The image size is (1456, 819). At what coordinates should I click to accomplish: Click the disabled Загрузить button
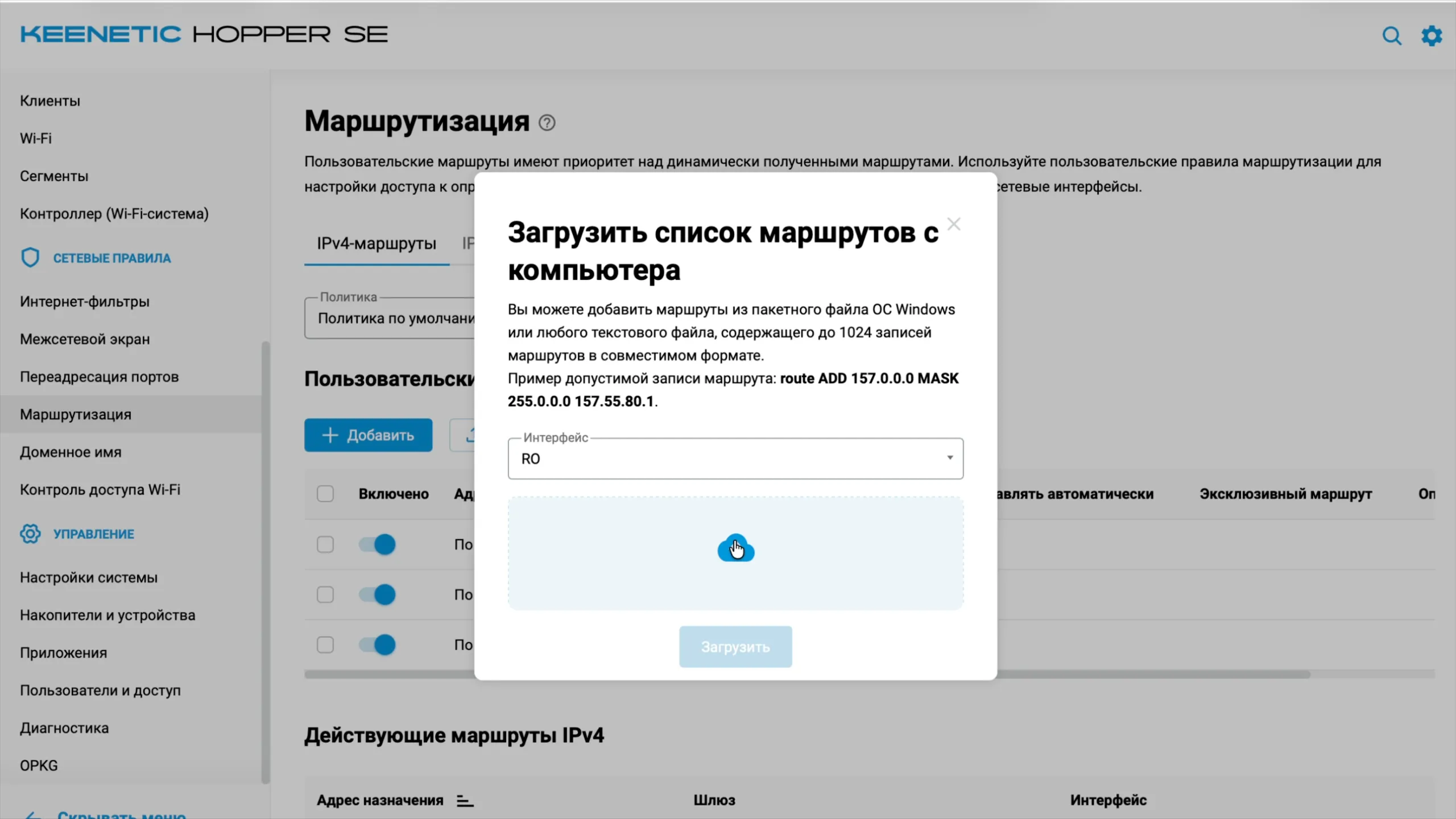[735, 647]
